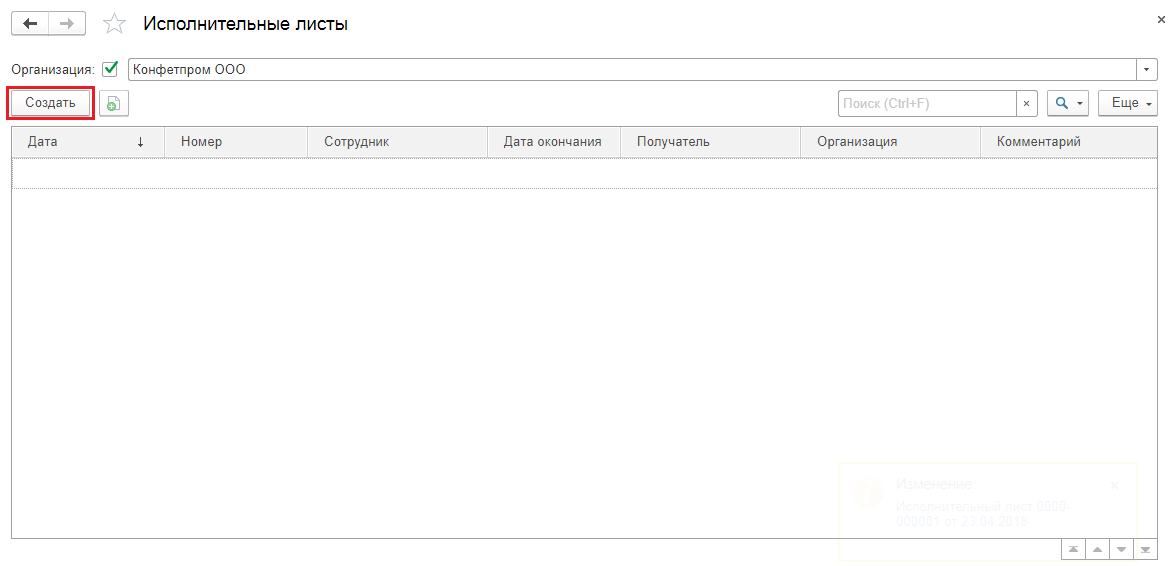Uncheck the Организация filter checkbox
This screenshot has height=566, width=1175.
pyautogui.click(x=110, y=69)
